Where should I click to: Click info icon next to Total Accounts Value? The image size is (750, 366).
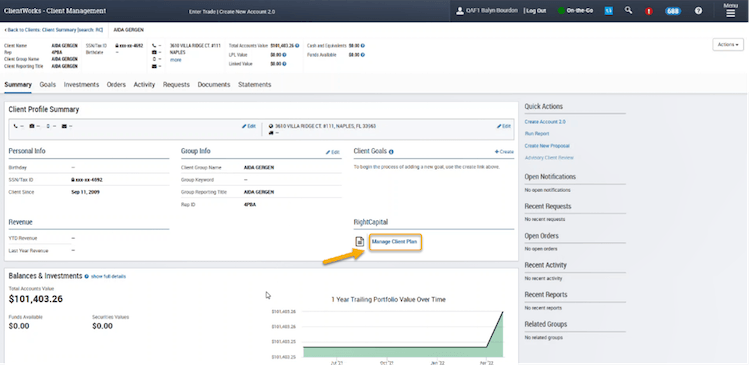(x=297, y=46)
